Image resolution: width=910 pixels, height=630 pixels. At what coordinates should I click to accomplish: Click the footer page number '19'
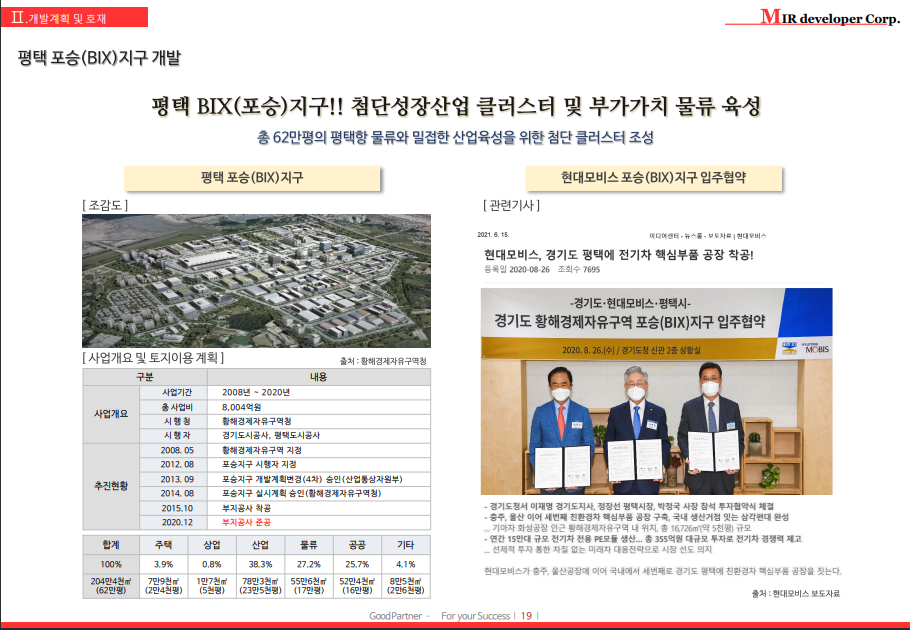[x=526, y=616]
